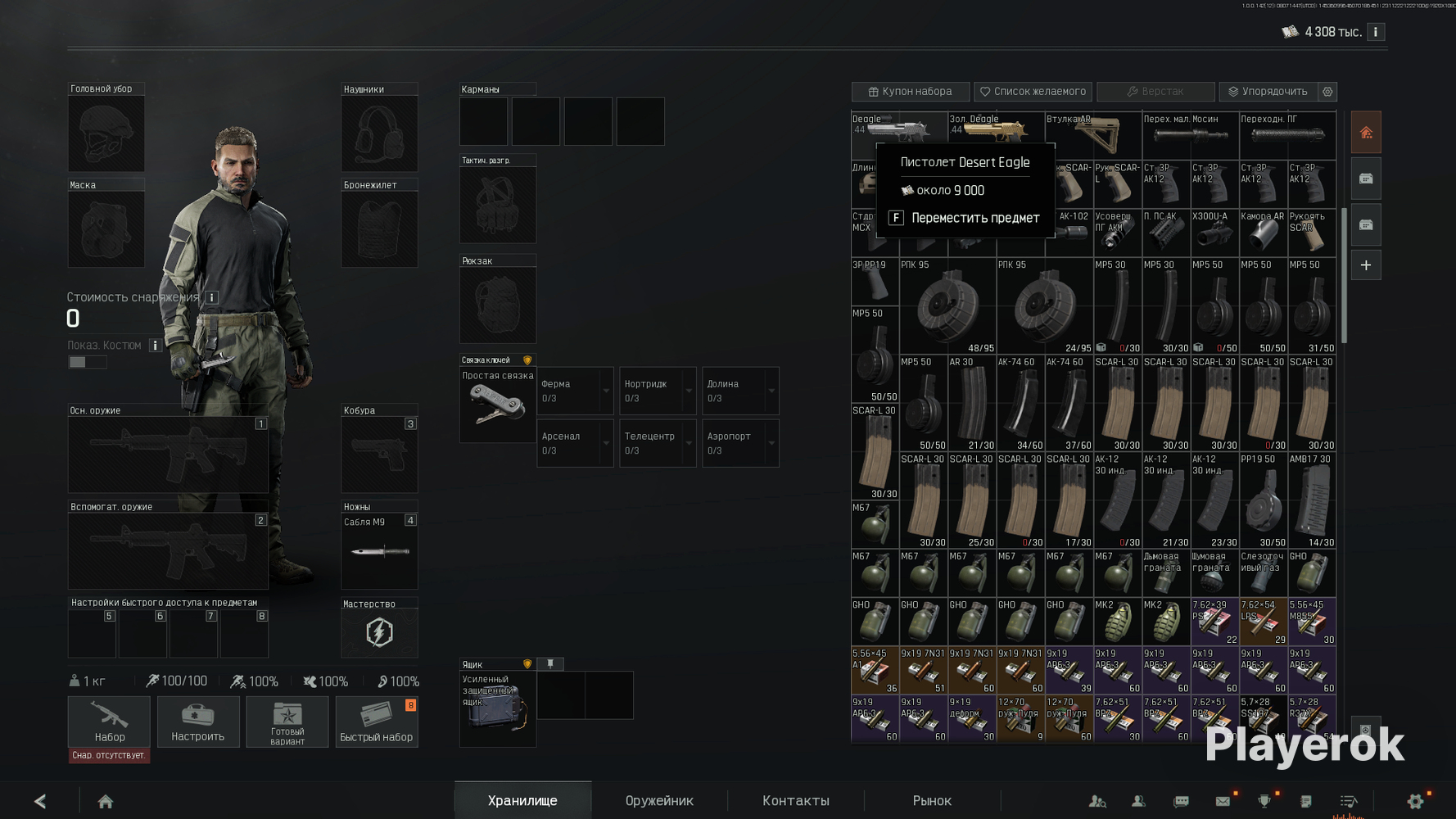This screenshot has width=1456, height=819.
Task: Select the third storage container icon
Action: (1366, 225)
